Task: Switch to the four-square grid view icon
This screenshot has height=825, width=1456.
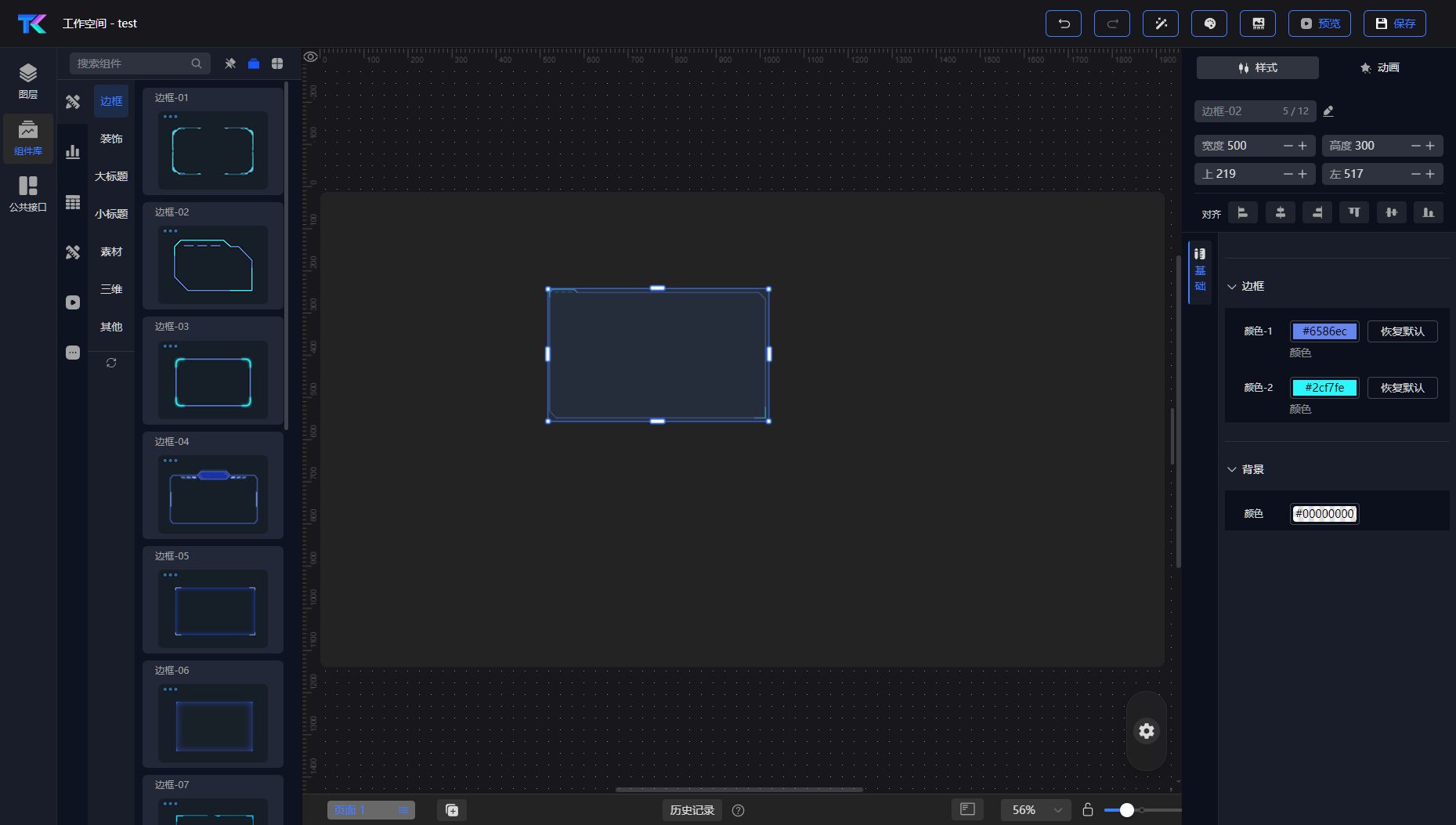Action: tap(277, 63)
